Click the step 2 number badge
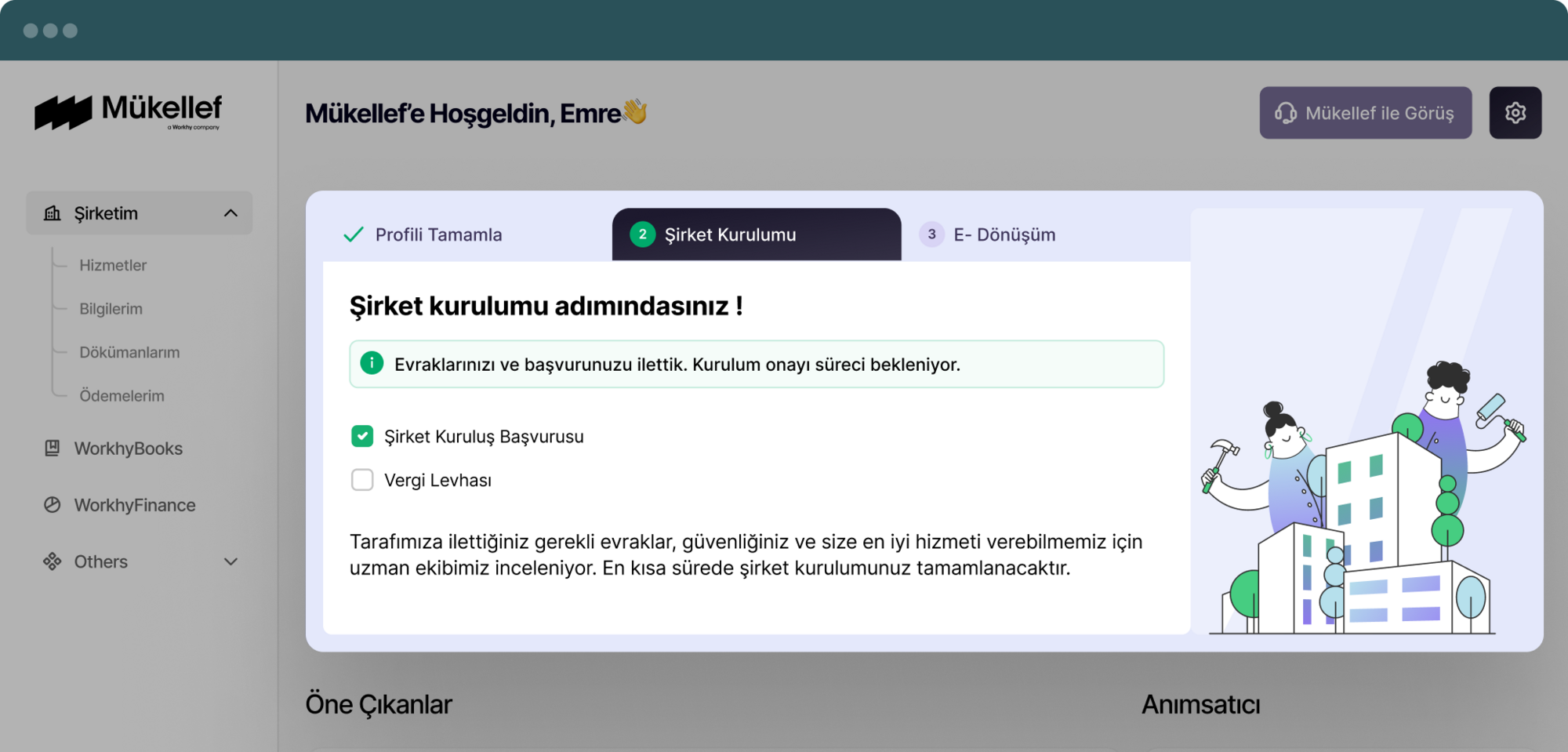Image resolution: width=1568 pixels, height=752 pixels. tap(642, 234)
